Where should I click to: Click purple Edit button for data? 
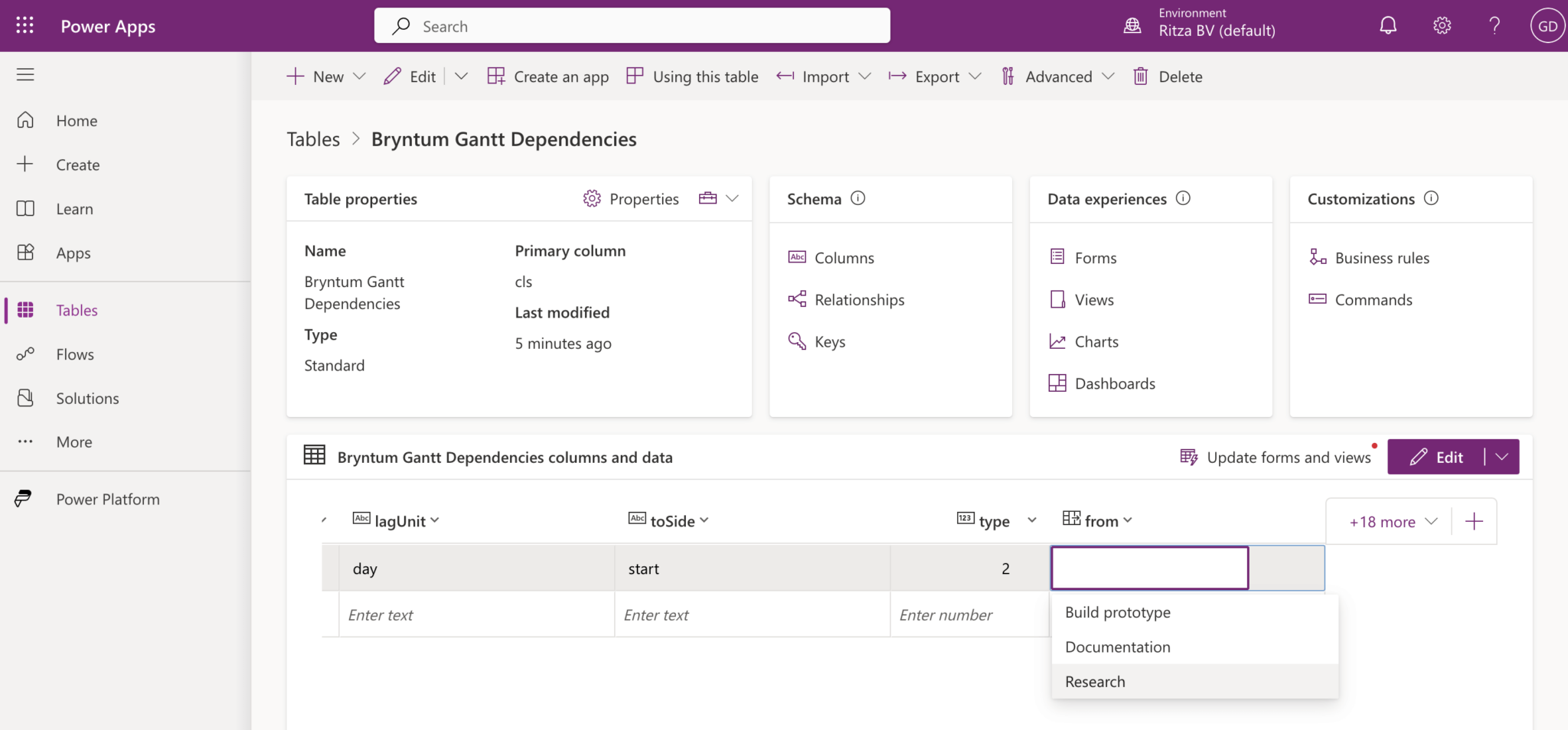pyautogui.click(x=1436, y=457)
